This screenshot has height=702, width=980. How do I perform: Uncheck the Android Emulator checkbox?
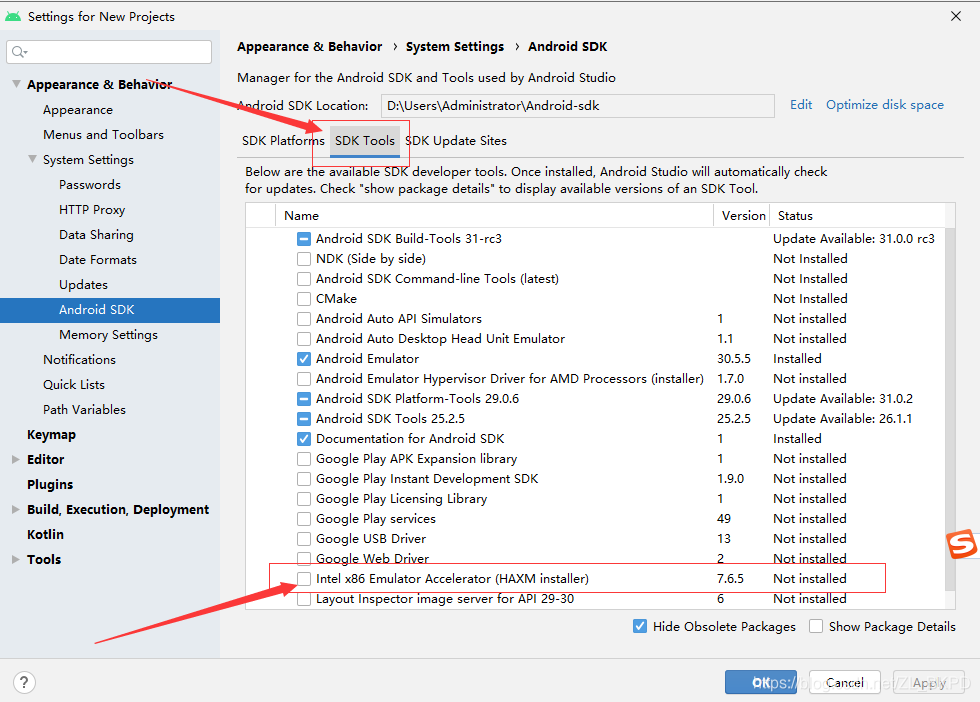(304, 359)
